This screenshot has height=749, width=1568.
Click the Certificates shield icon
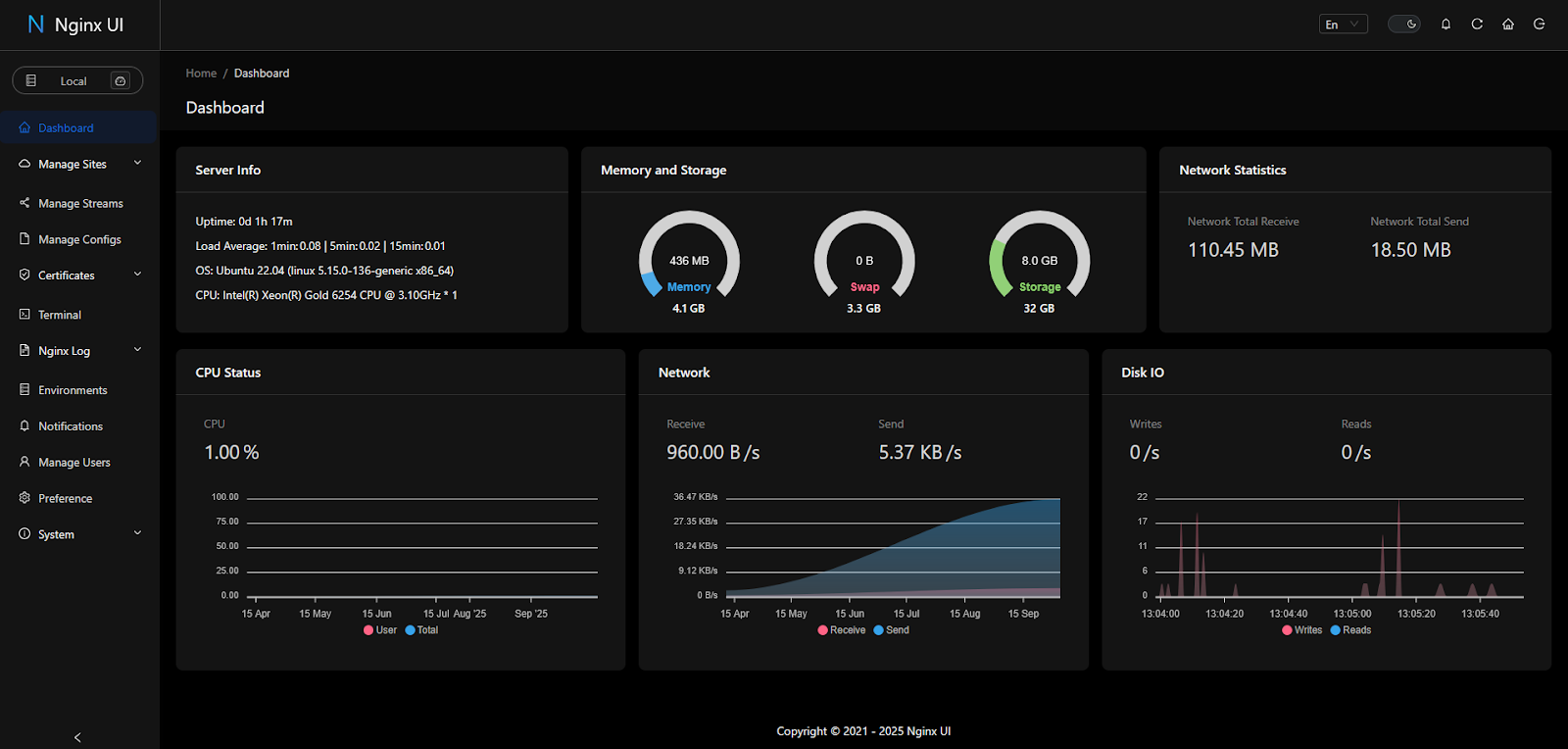(x=24, y=275)
